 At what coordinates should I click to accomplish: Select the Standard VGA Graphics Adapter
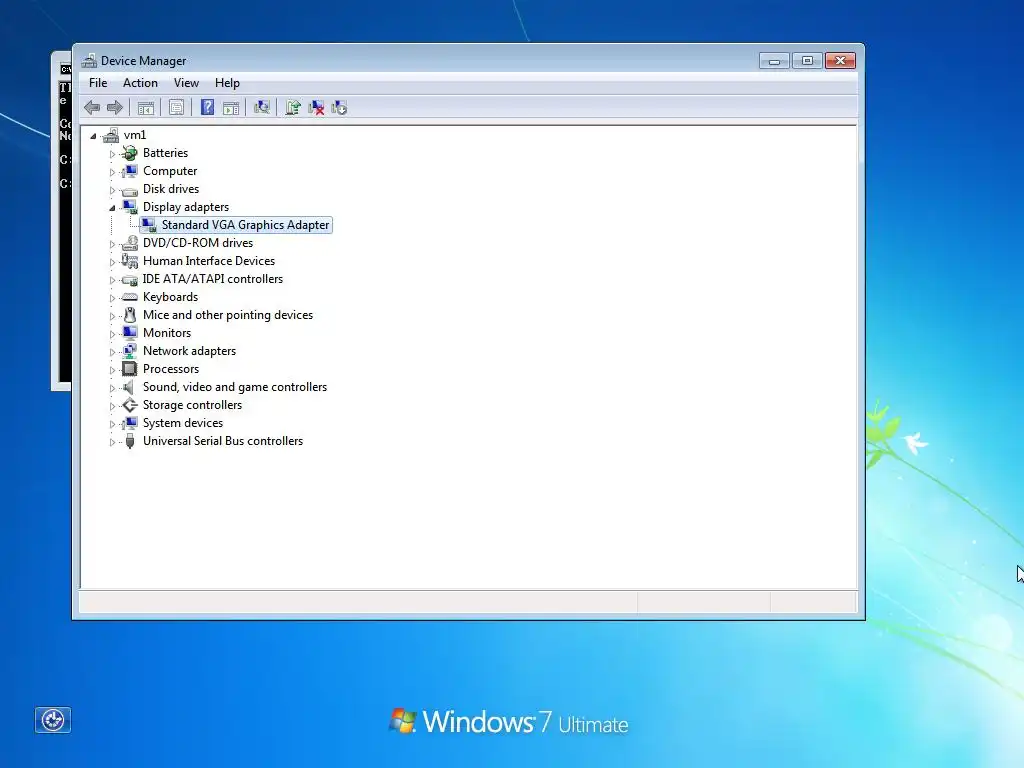coord(245,225)
